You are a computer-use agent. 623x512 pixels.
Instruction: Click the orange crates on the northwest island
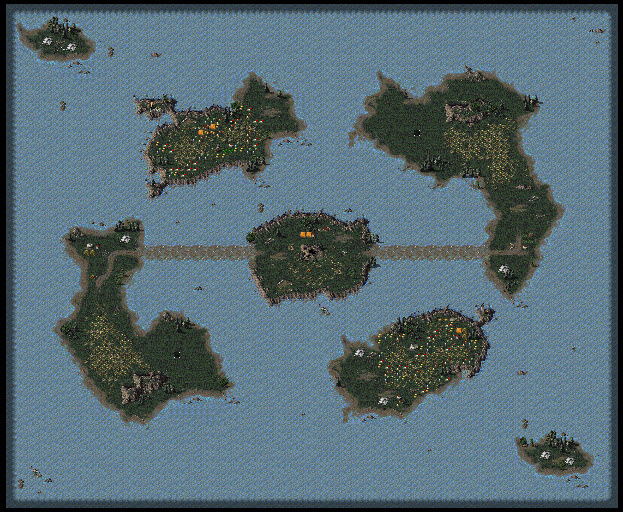[207, 128]
